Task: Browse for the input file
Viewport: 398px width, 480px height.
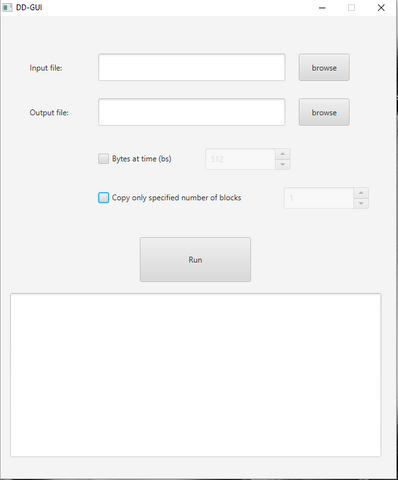Action: pos(324,67)
